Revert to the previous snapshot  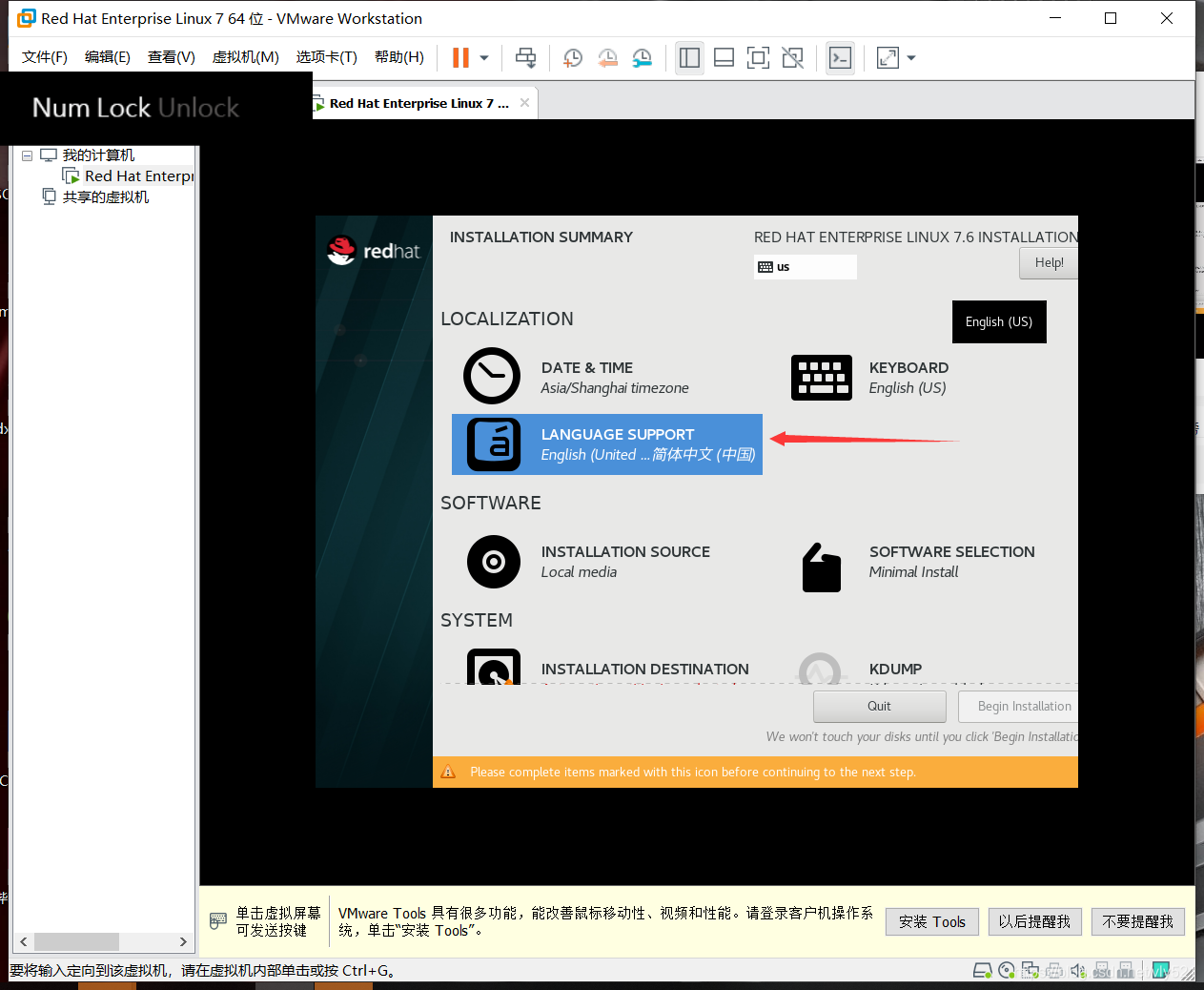pos(607,58)
